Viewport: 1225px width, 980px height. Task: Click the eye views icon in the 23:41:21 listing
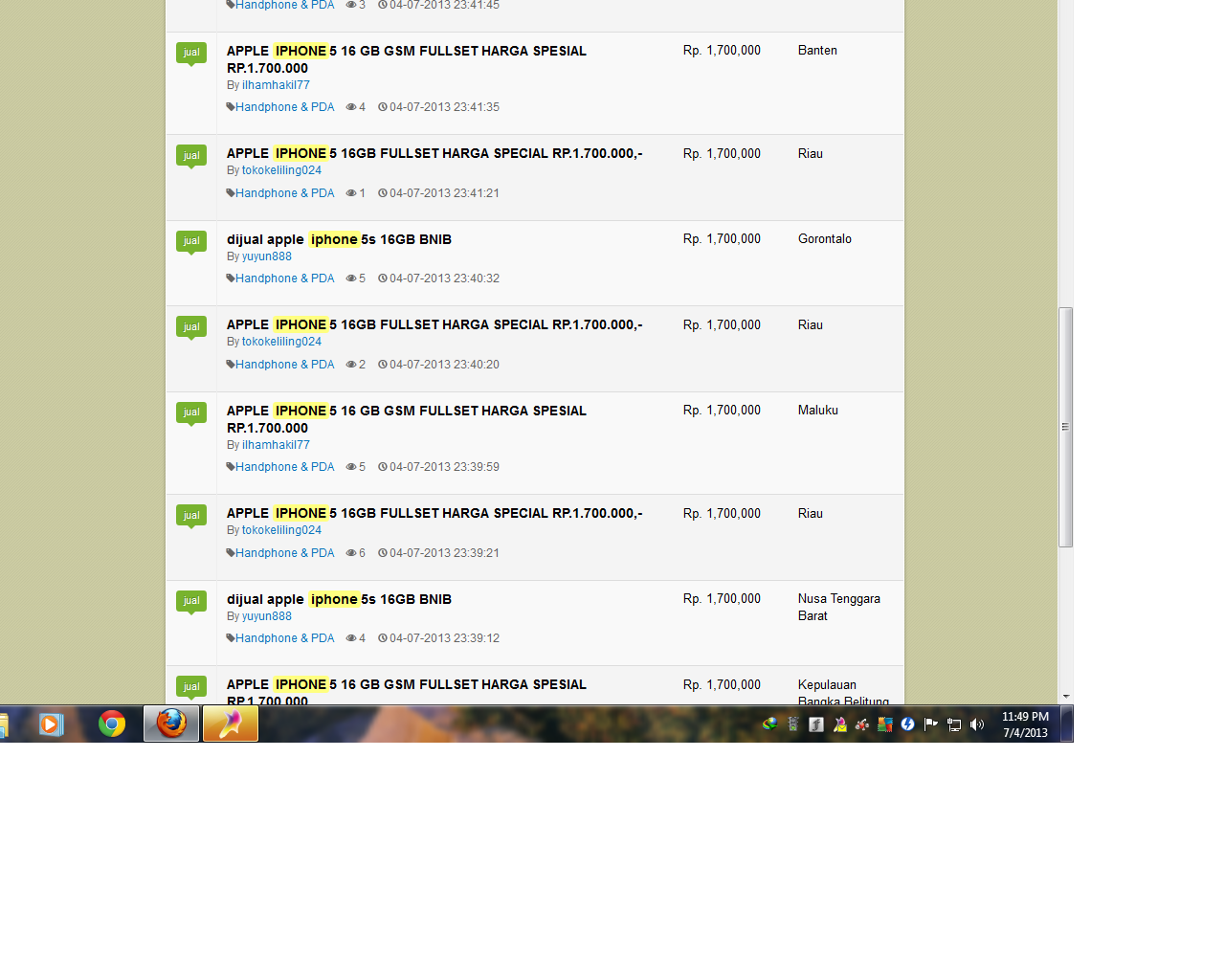(x=351, y=193)
